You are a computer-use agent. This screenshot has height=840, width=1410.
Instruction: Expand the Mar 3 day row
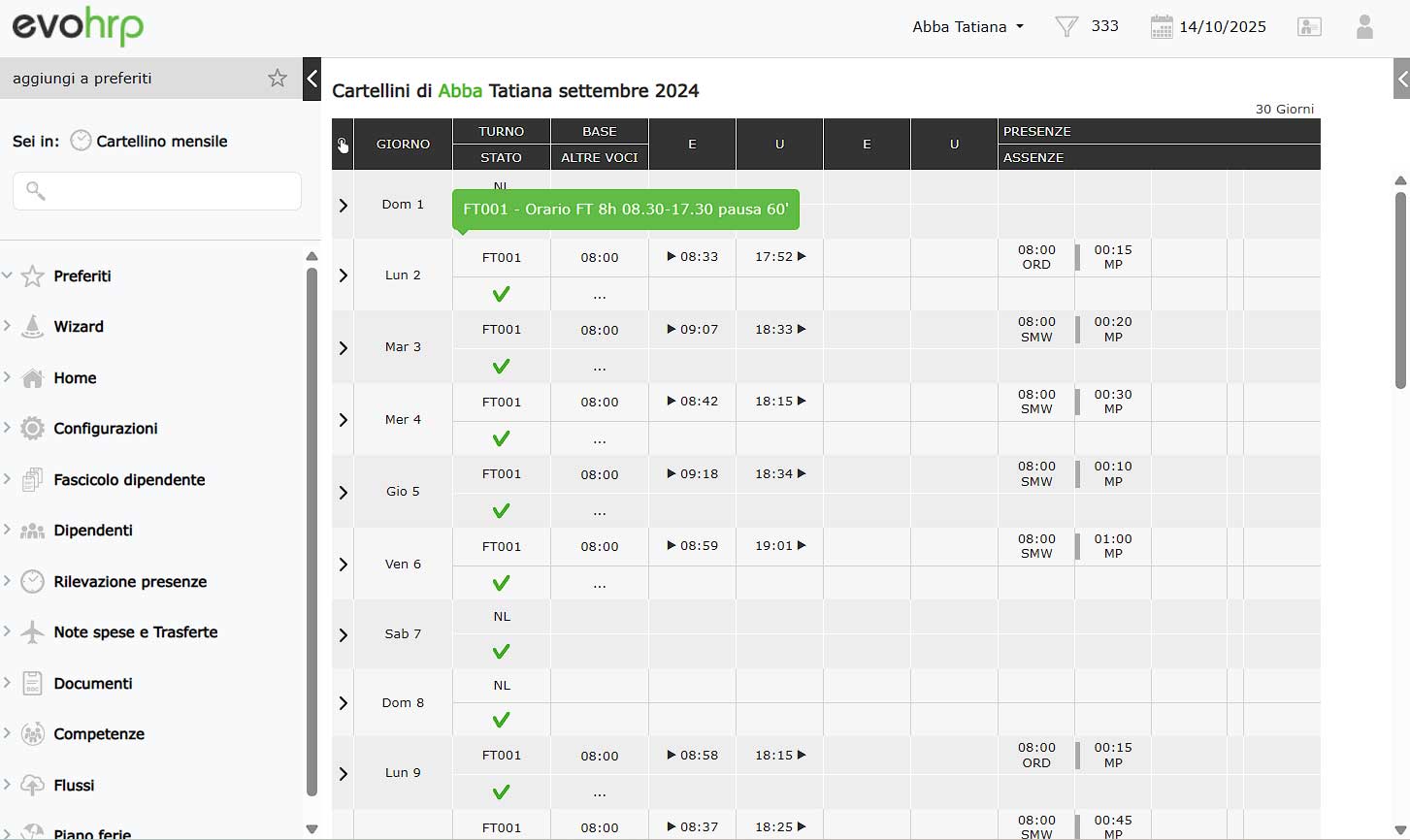tap(343, 347)
